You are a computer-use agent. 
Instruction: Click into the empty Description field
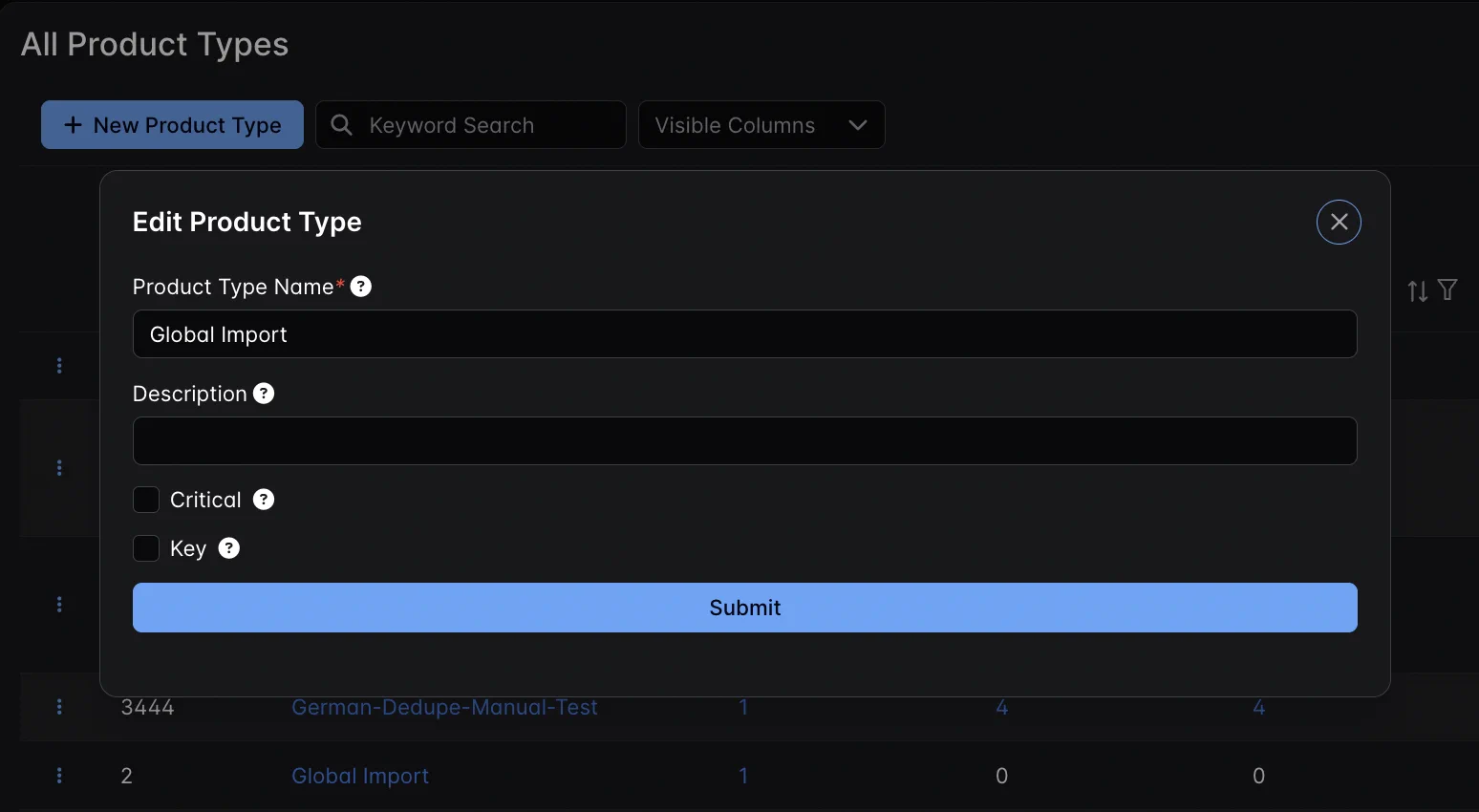point(744,441)
